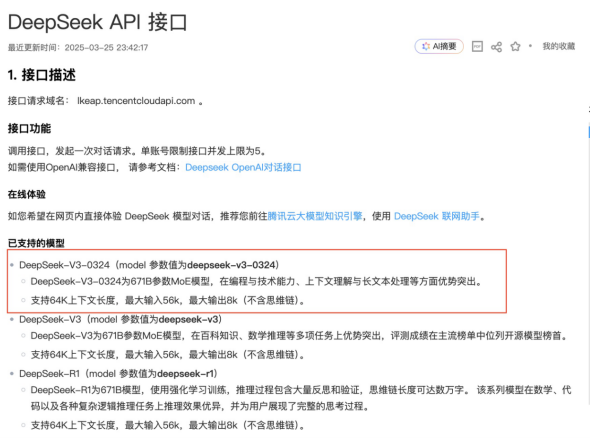Viewport: 590px width, 439px height.
Task: Click the DeepSeek-V3-0324为671B参数MoE模型 description
Action: point(257,281)
